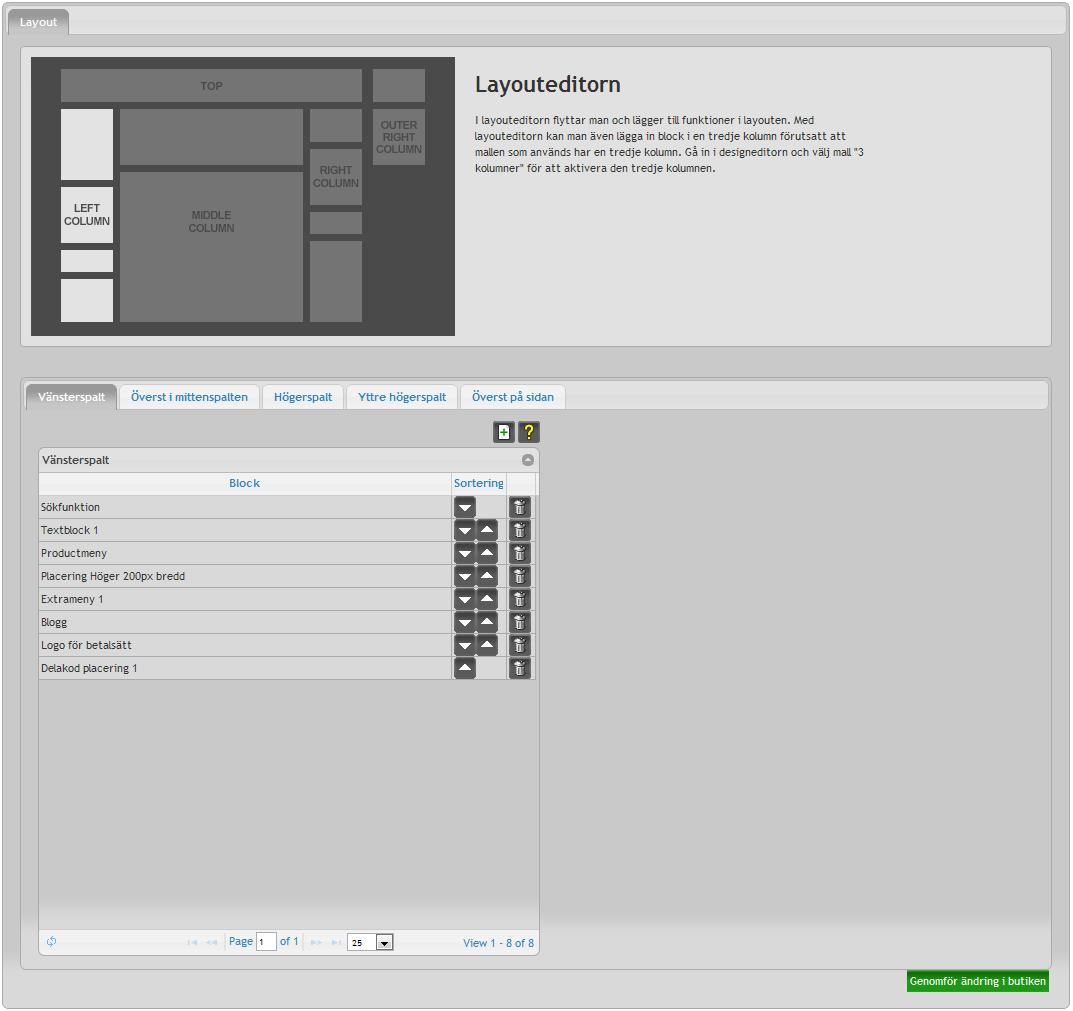The width and height of the screenshot is (1073, 1011).
Task: Click the grid refresh icon
Action: tap(52, 942)
